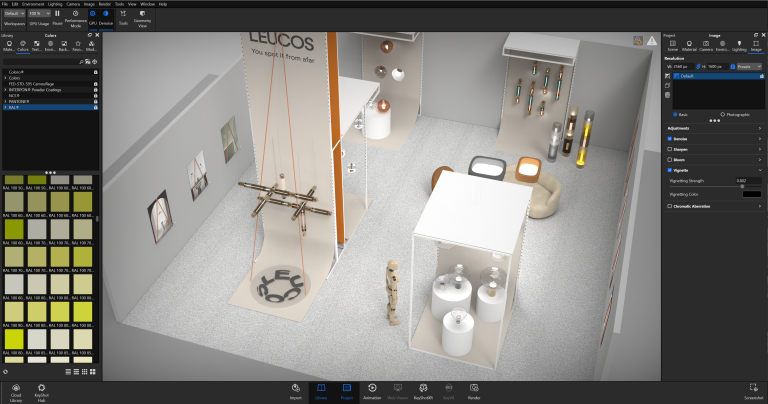Screen dimensions: 768x404
Task: Enable Performance Mode in the toolbar
Action: tap(75, 15)
